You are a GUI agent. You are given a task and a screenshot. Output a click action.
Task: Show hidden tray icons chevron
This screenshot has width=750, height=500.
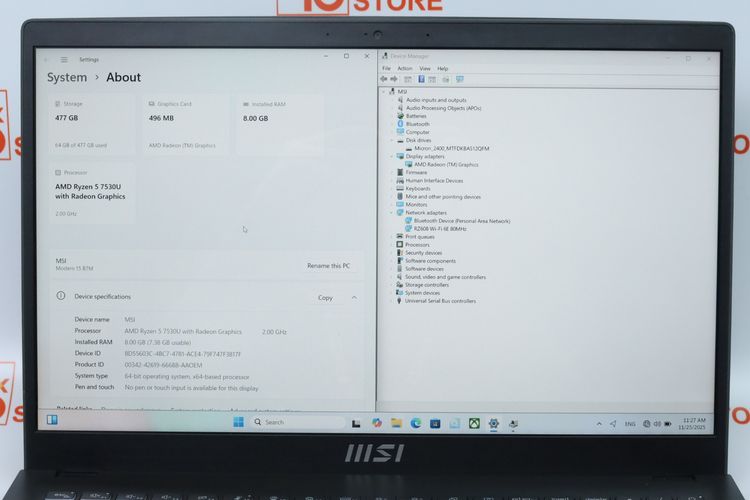point(599,424)
